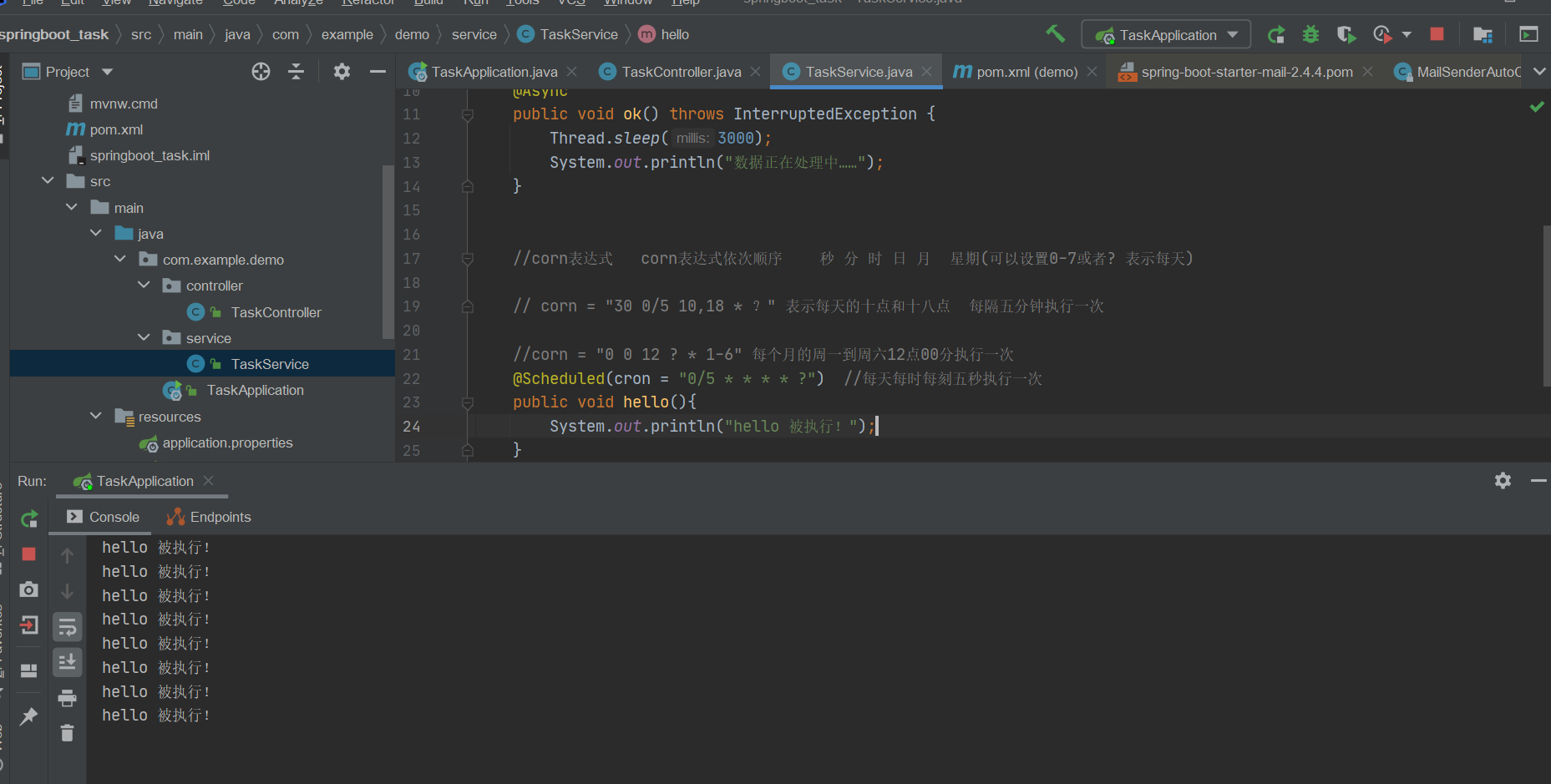Screen dimensions: 1551x784
Task: Close the TaskService.java tab
Action: pyautogui.click(x=926, y=72)
